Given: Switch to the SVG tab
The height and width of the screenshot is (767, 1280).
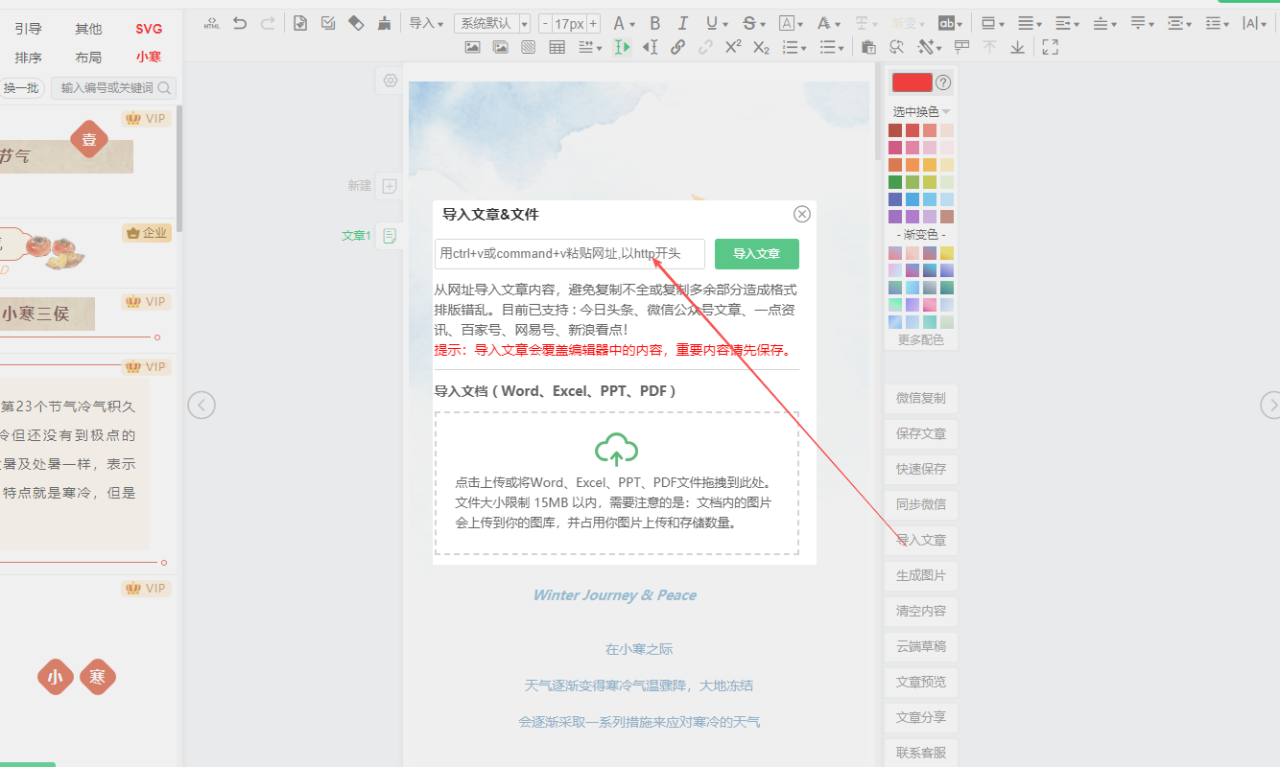Looking at the screenshot, I should [x=148, y=29].
